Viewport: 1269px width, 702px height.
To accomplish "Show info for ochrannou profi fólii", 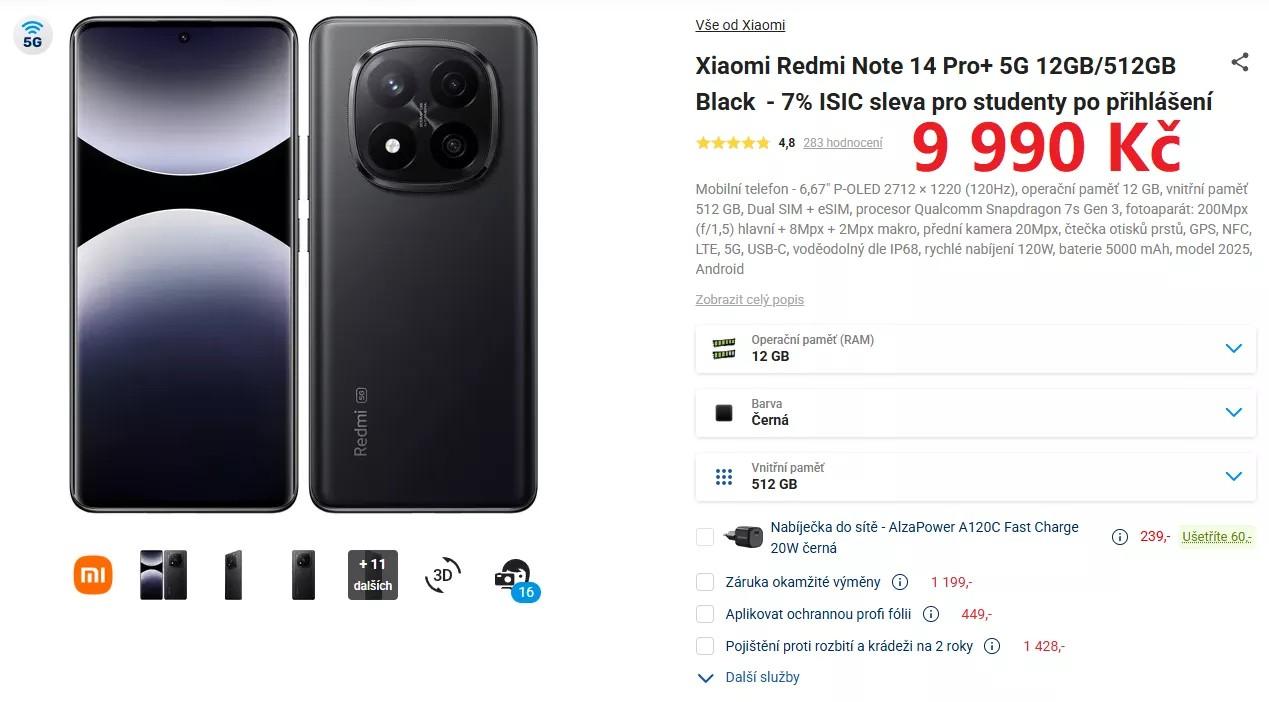I will [931, 614].
